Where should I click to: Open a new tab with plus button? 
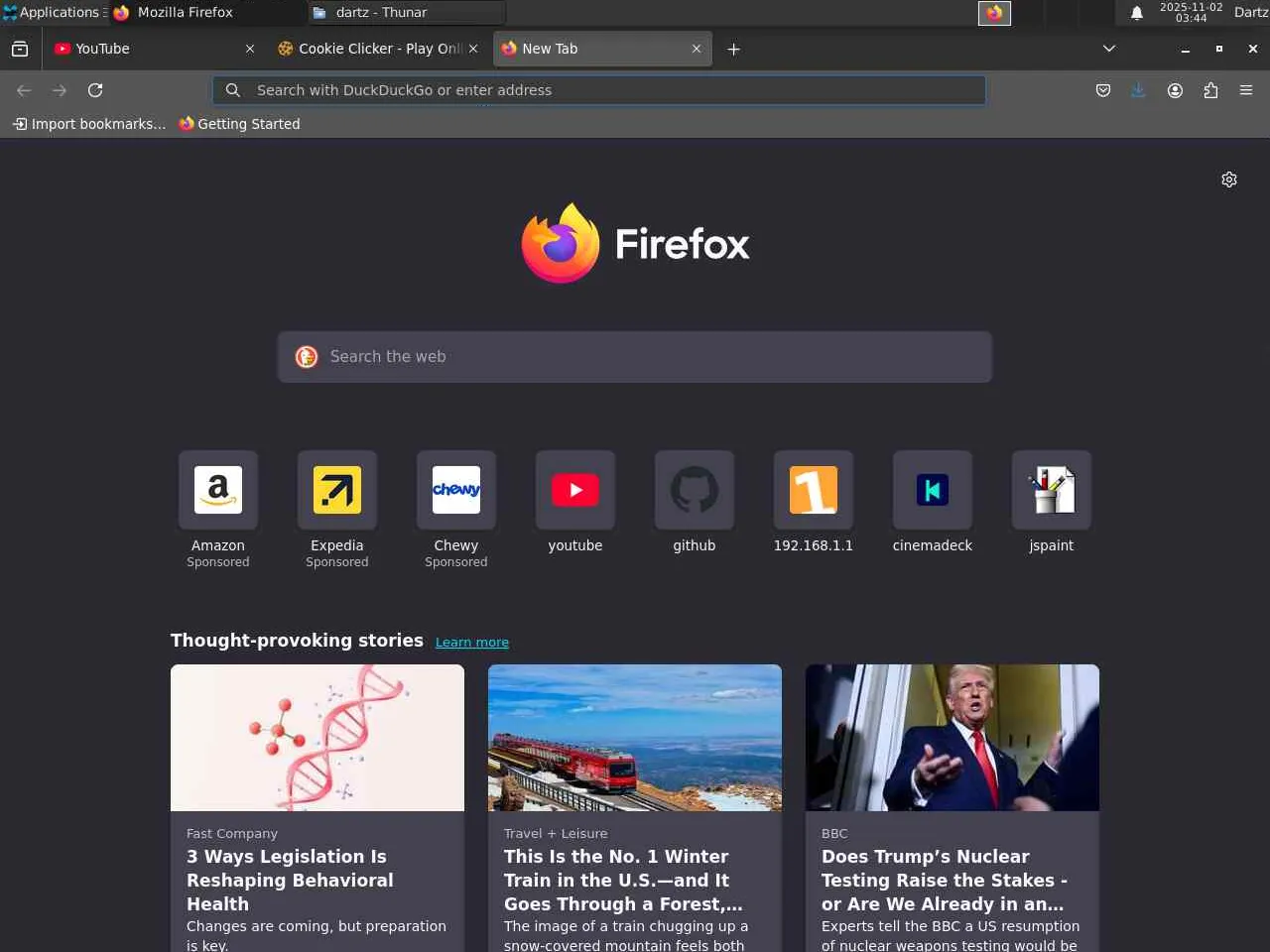(733, 49)
